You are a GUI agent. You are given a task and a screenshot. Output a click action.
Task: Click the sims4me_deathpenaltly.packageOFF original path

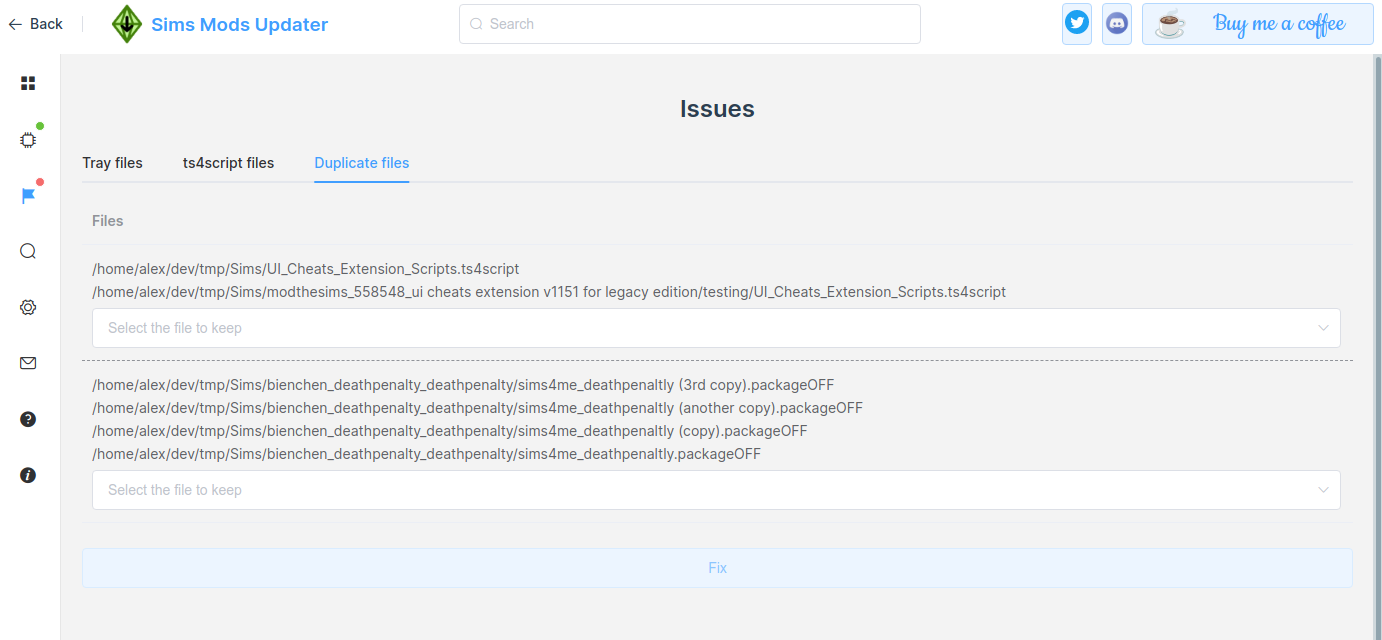(x=426, y=454)
